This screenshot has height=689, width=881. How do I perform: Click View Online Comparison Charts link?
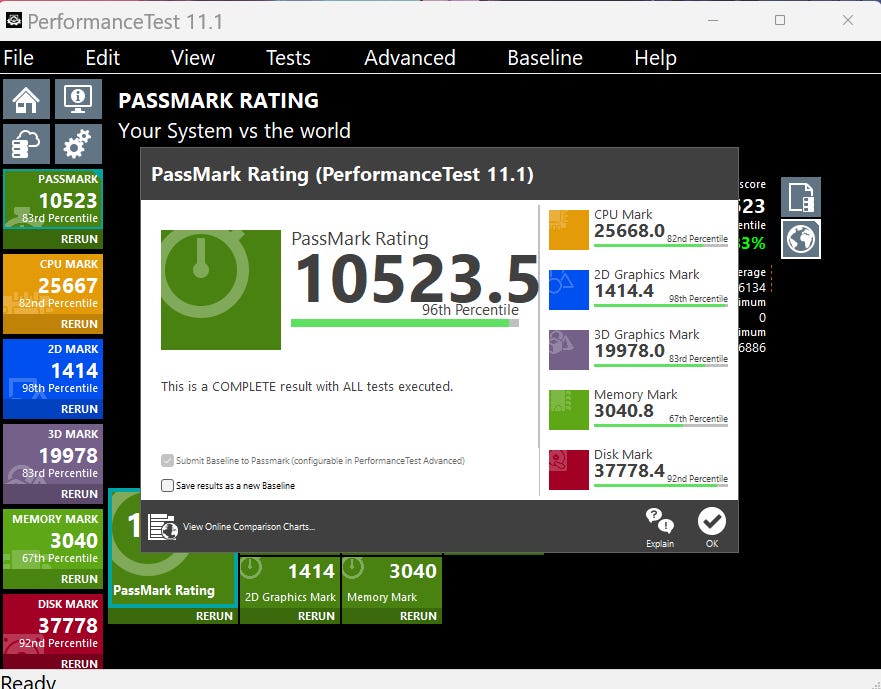click(x=248, y=527)
